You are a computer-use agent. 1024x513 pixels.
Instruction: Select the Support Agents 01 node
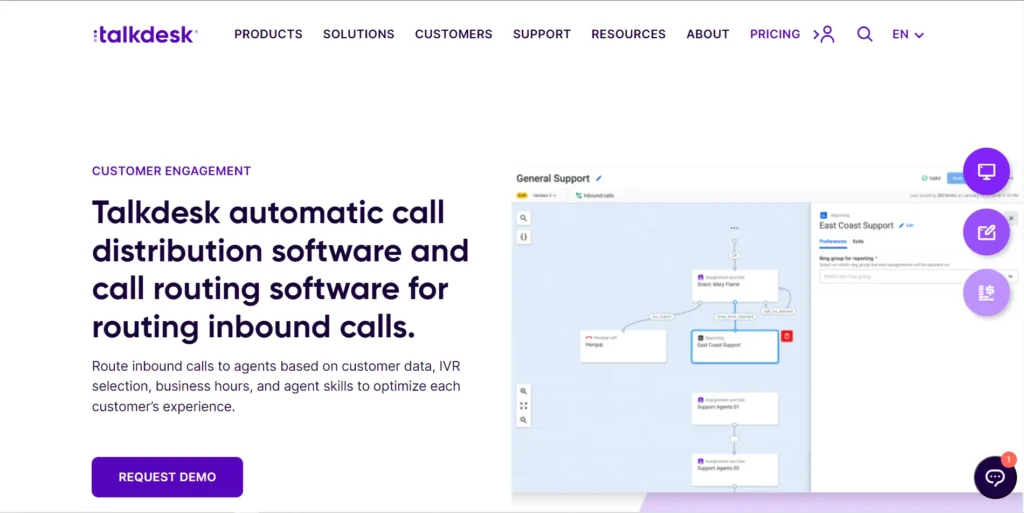click(735, 409)
